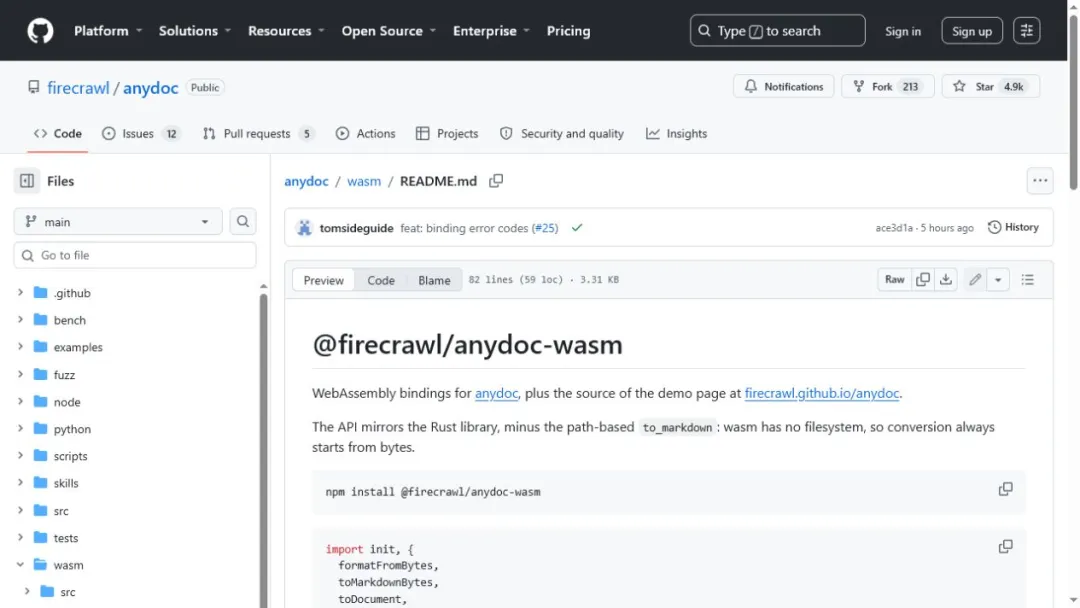This screenshot has width=1080, height=608.
Task: Open the main branch selector
Action: point(118,222)
